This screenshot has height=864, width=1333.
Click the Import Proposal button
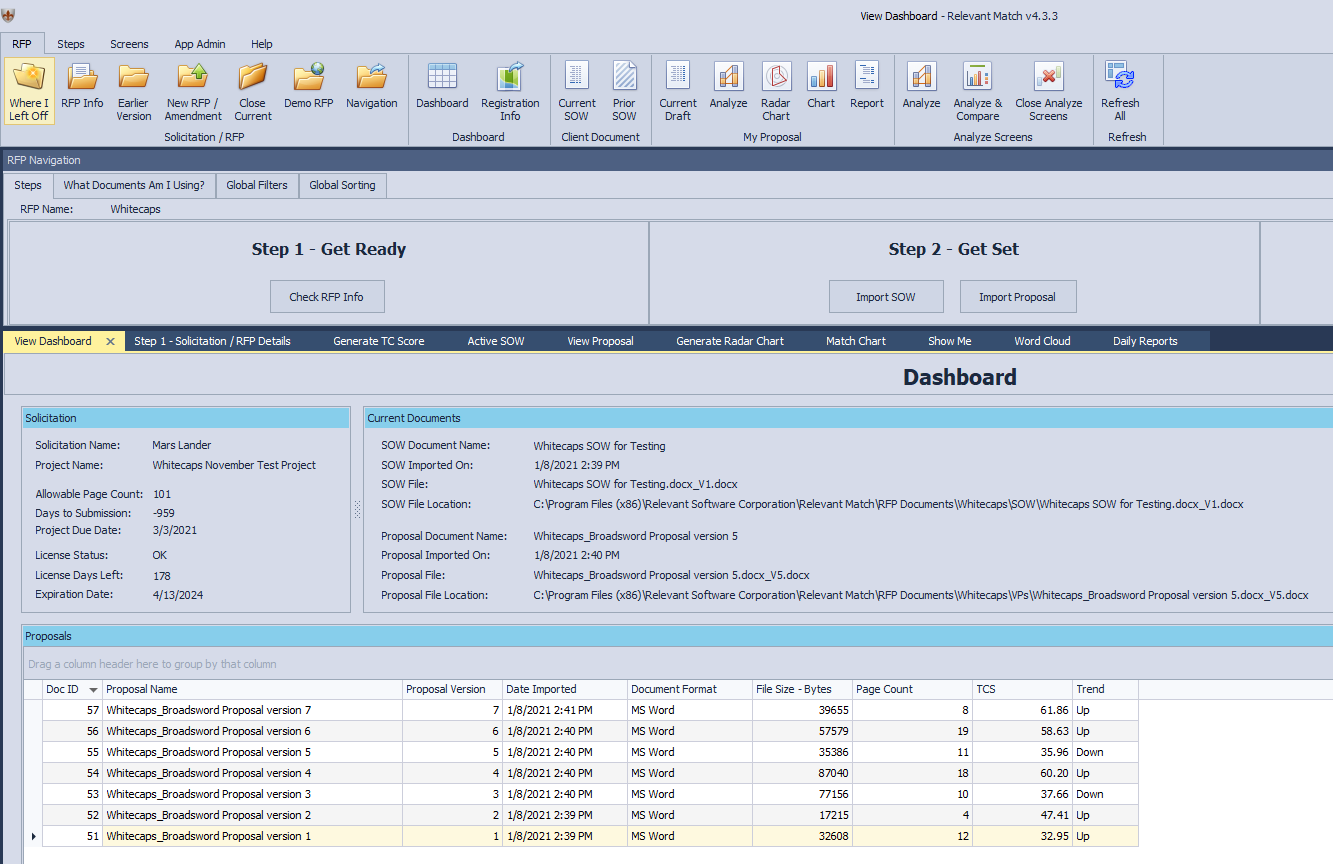click(x=1017, y=297)
